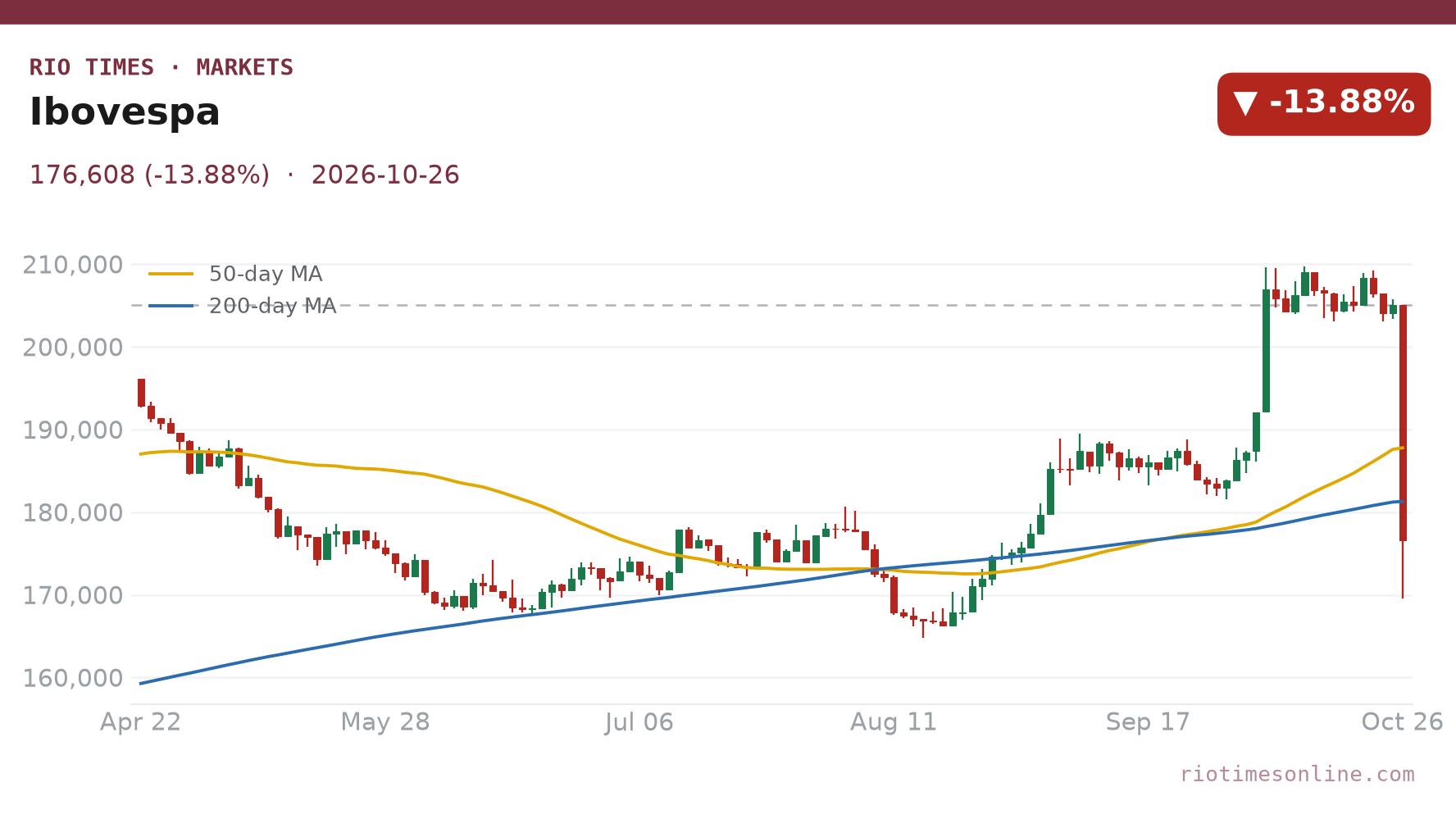Click the 200-day MA legend label
This screenshot has height=819, width=1456.
(273, 306)
